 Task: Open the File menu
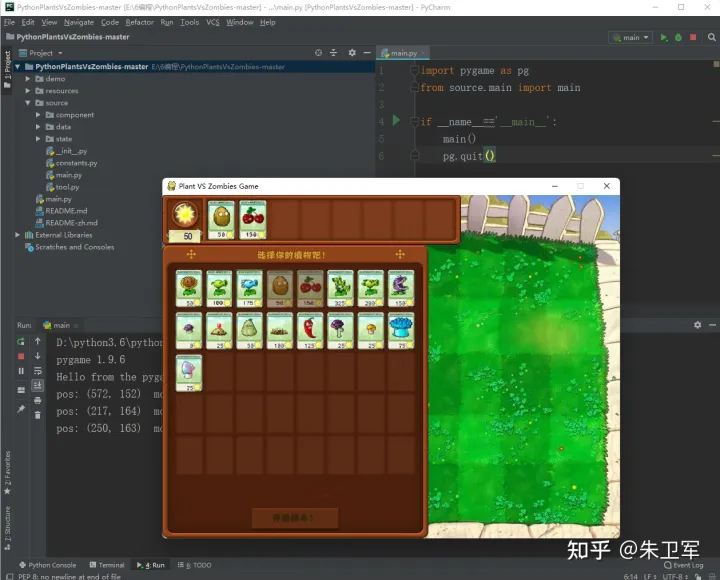tap(9, 22)
